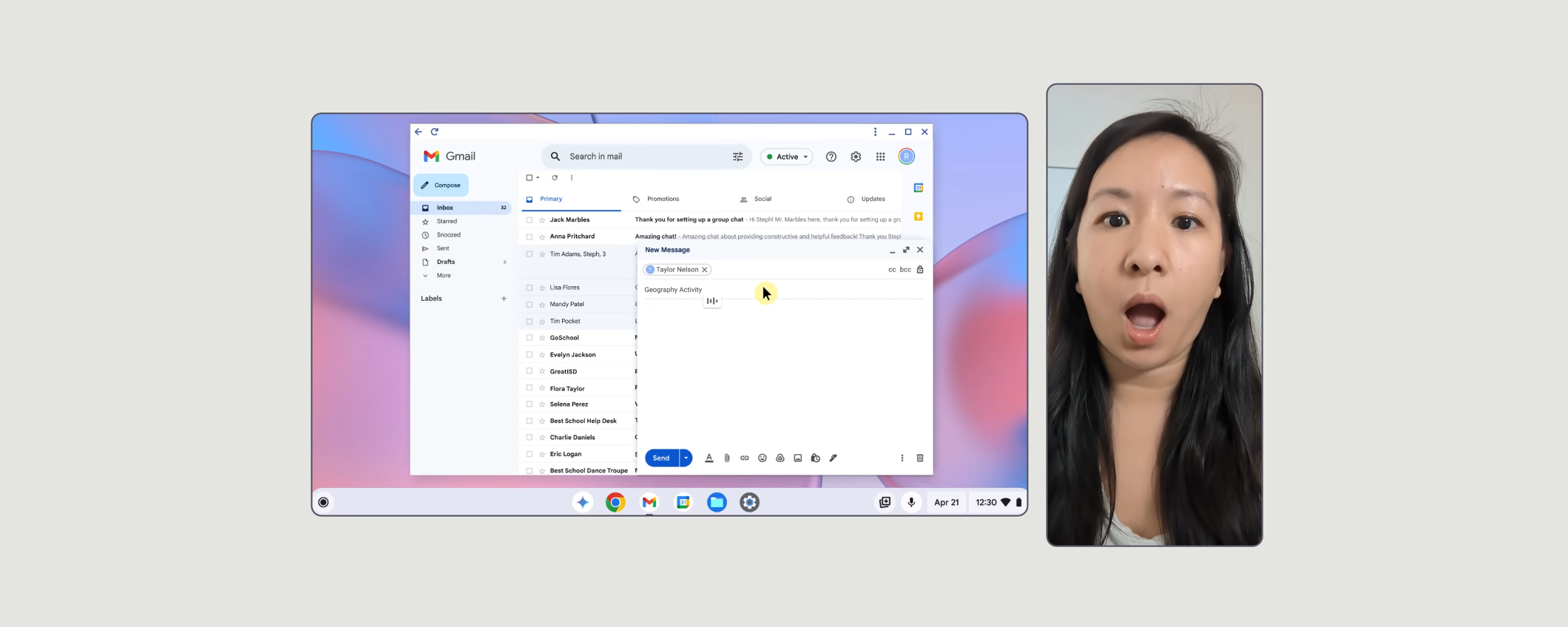Add cc recipients
This screenshot has width=1568, height=627.
tap(892, 270)
